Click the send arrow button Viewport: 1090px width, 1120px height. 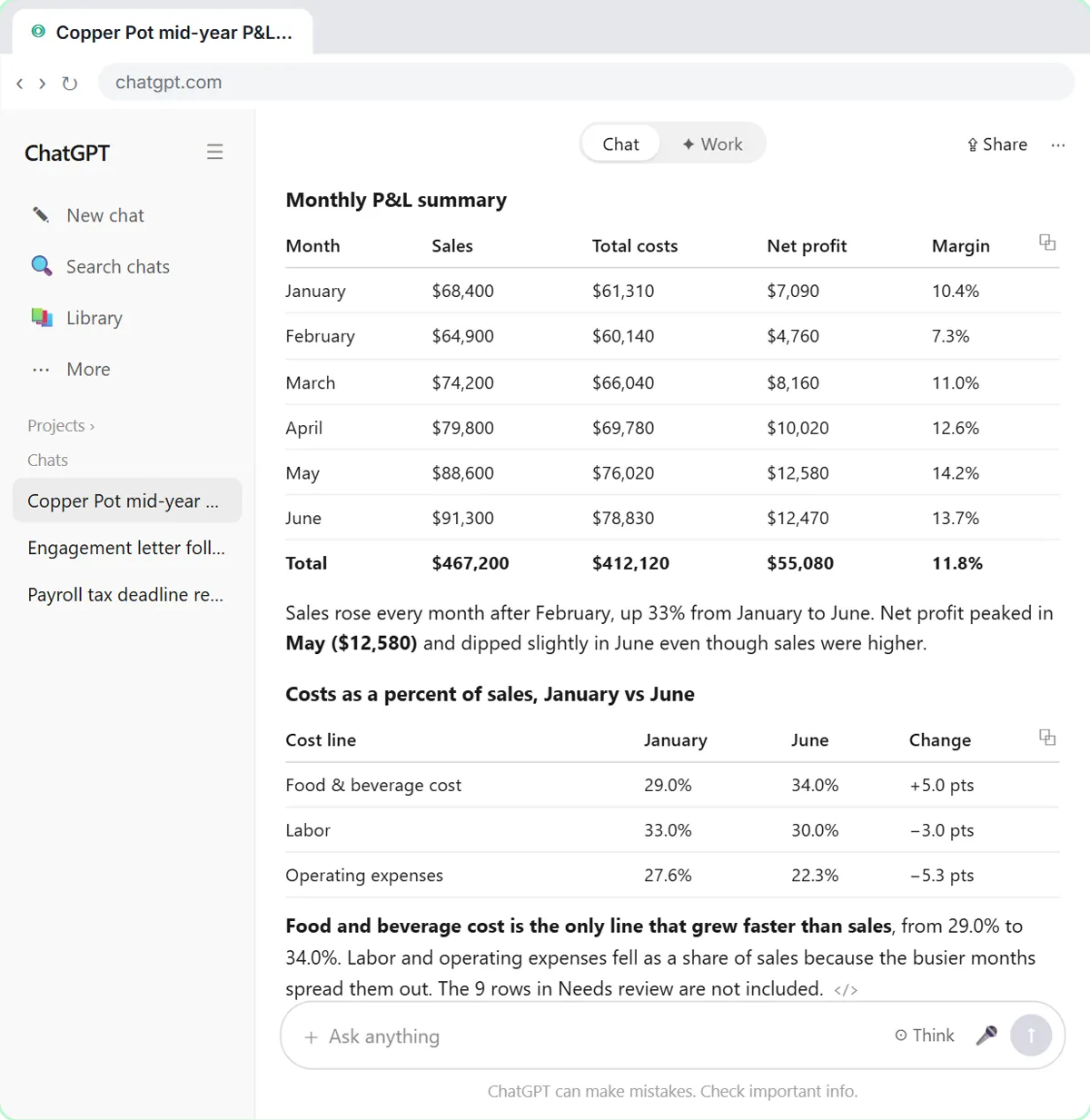pyautogui.click(x=1031, y=1035)
